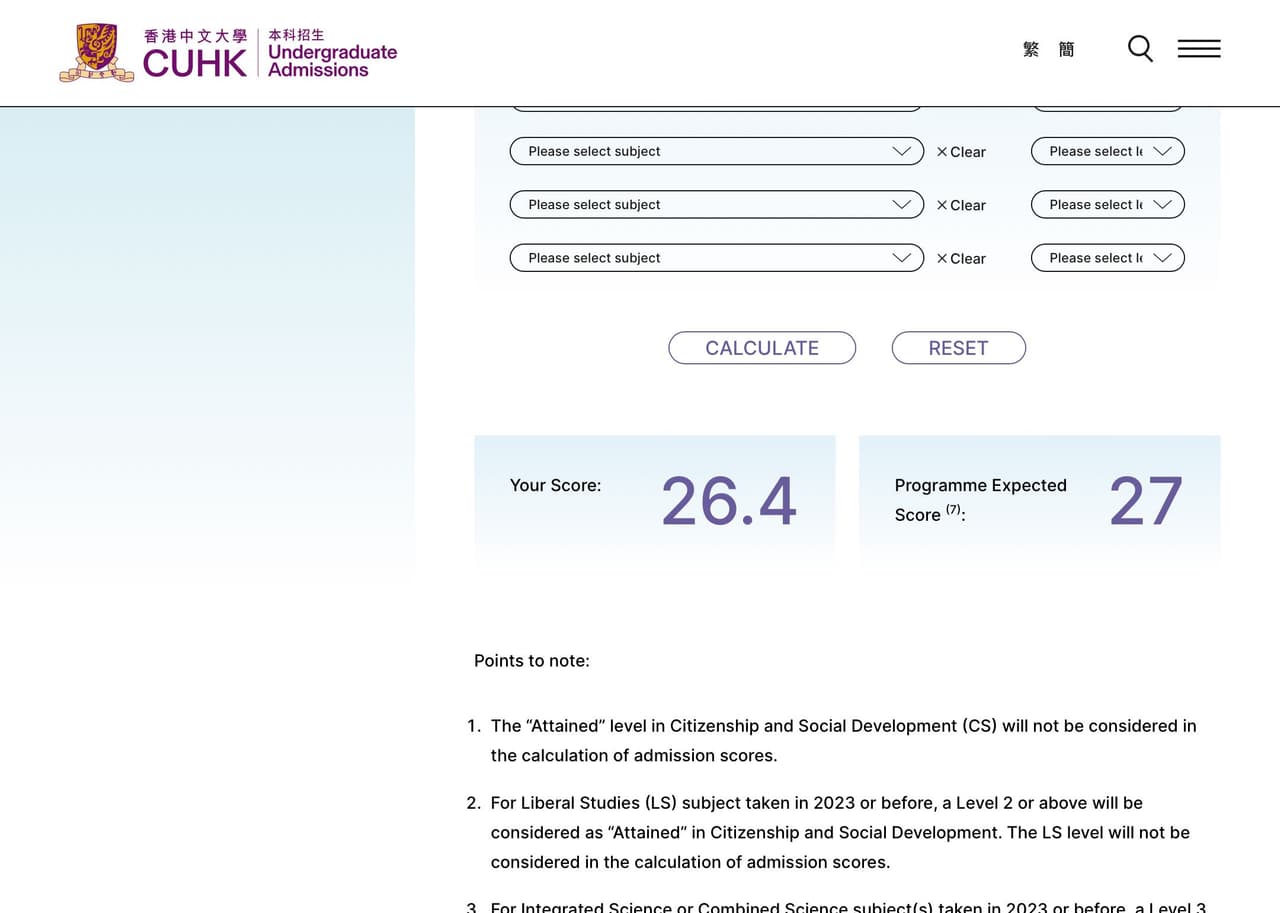Click the Programme Expected Score value 27
1280x913 pixels.
click(1145, 501)
